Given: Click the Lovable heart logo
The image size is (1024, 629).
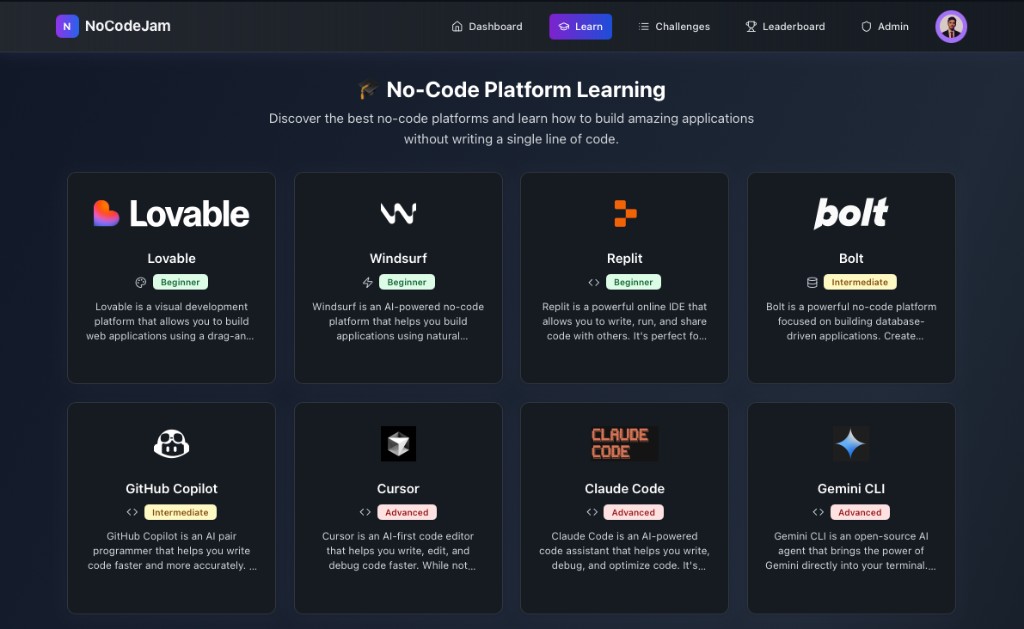Looking at the screenshot, I should click(x=106, y=213).
